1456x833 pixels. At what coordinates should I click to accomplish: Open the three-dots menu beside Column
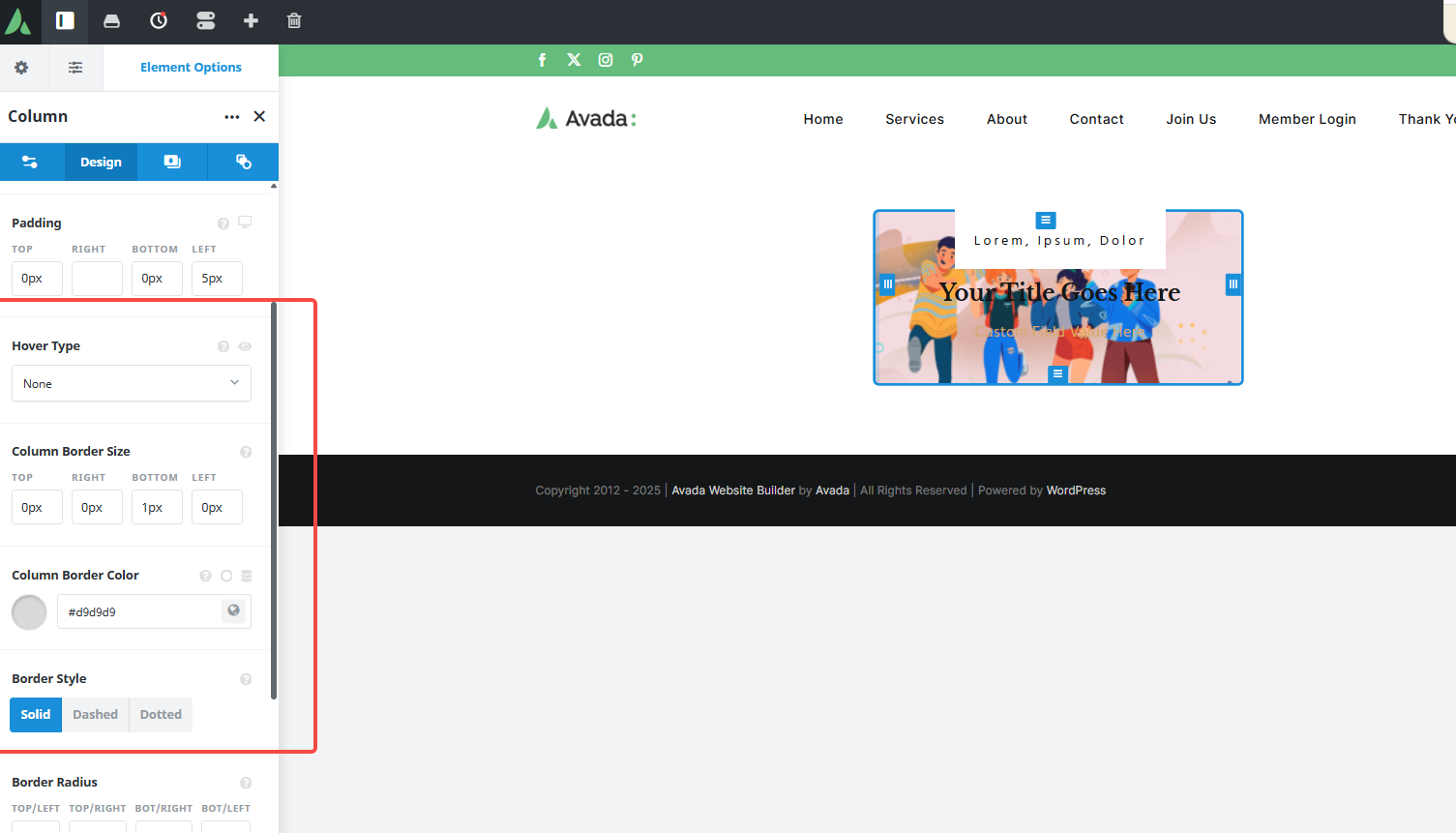pyautogui.click(x=232, y=117)
